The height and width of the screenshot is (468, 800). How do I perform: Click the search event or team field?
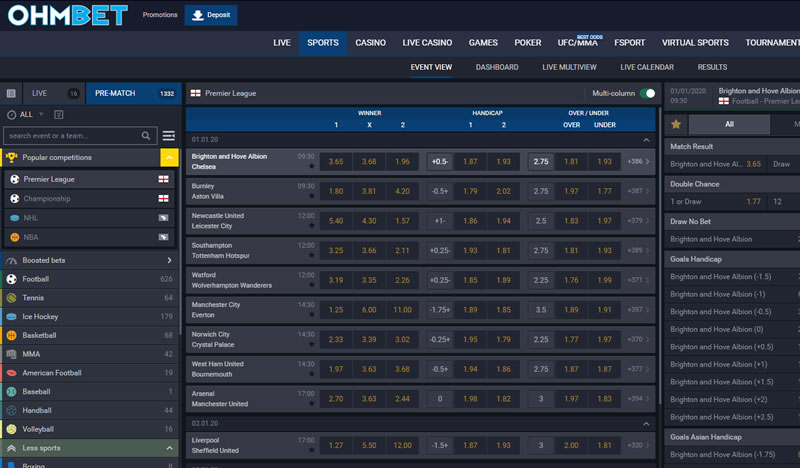coord(80,136)
